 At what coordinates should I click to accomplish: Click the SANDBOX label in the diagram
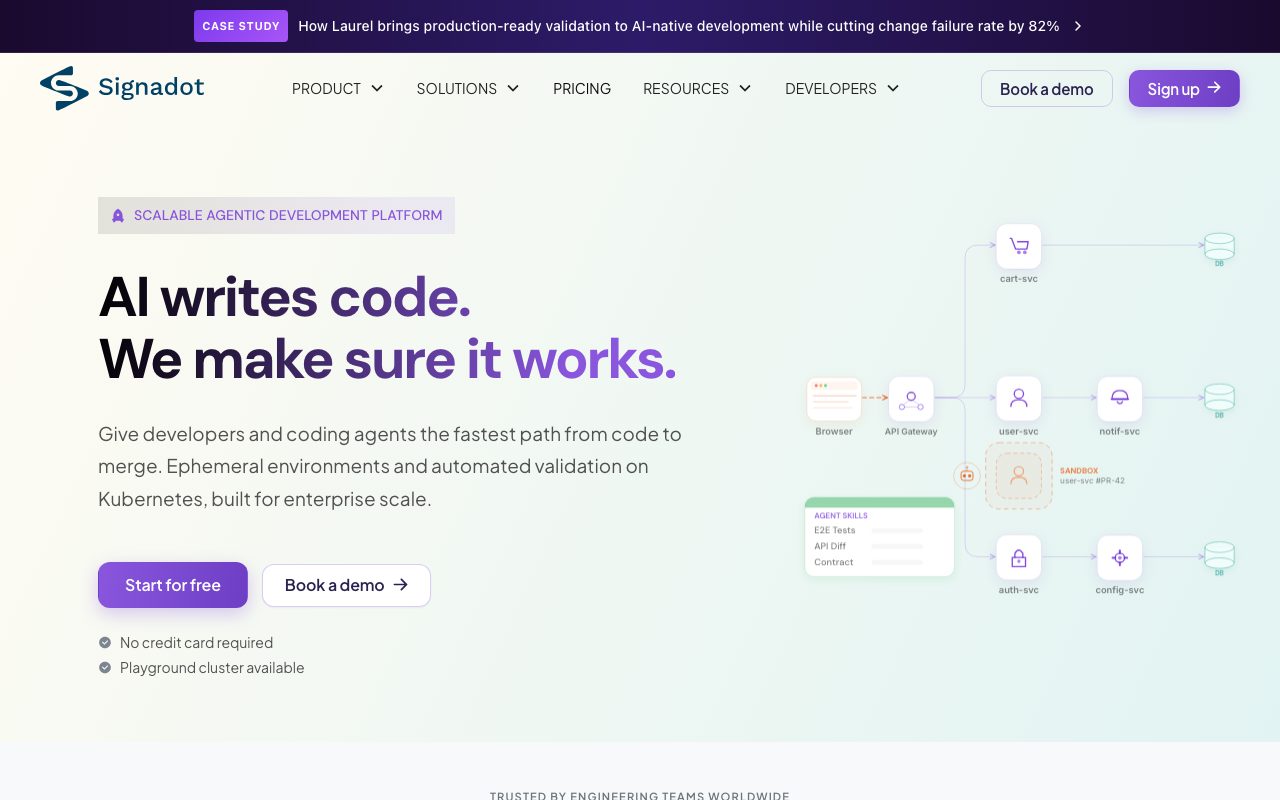[1079, 470]
